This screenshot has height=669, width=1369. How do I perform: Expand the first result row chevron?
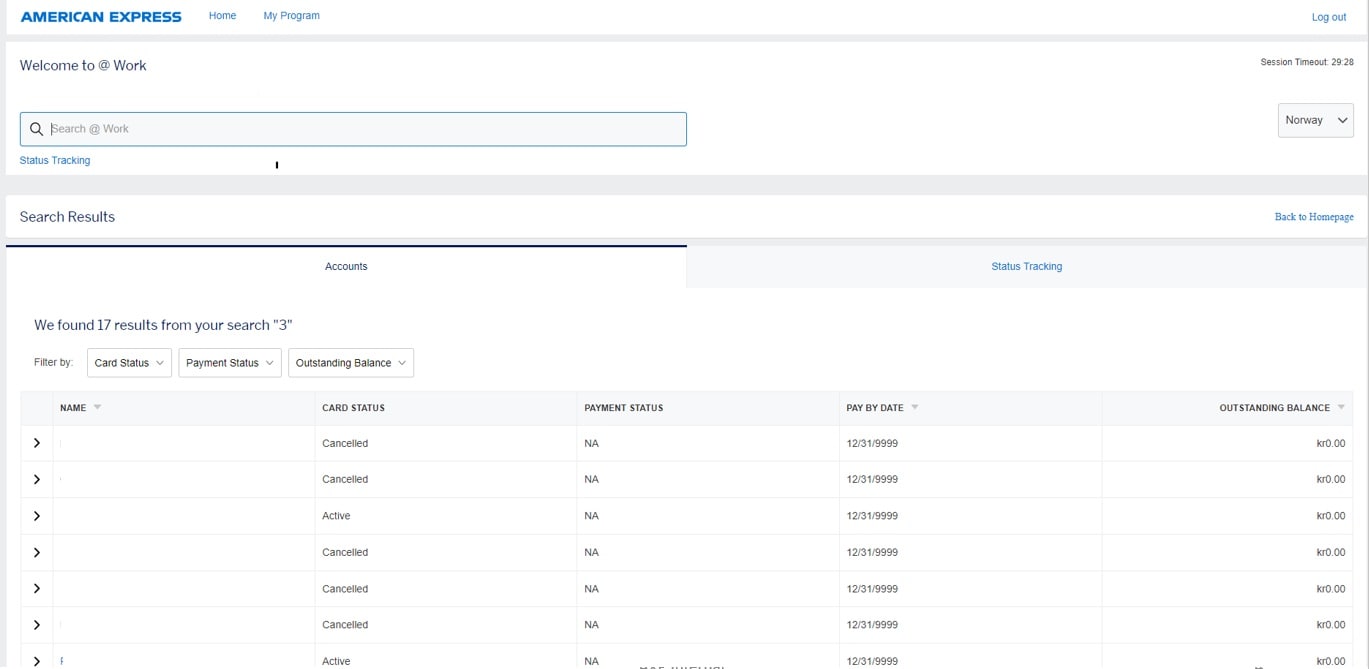37,443
